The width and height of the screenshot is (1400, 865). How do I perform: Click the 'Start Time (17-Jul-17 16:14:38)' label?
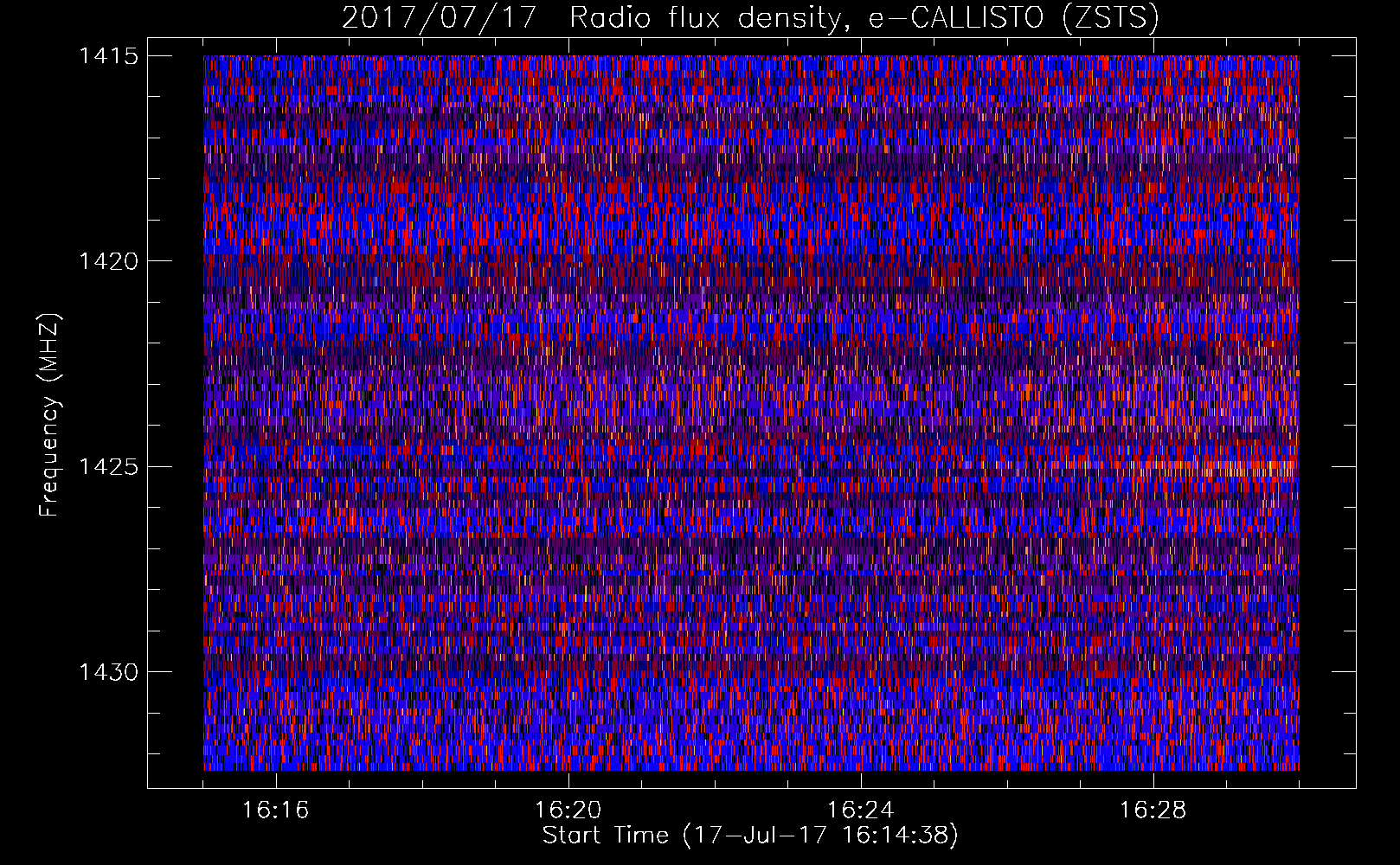point(750,836)
